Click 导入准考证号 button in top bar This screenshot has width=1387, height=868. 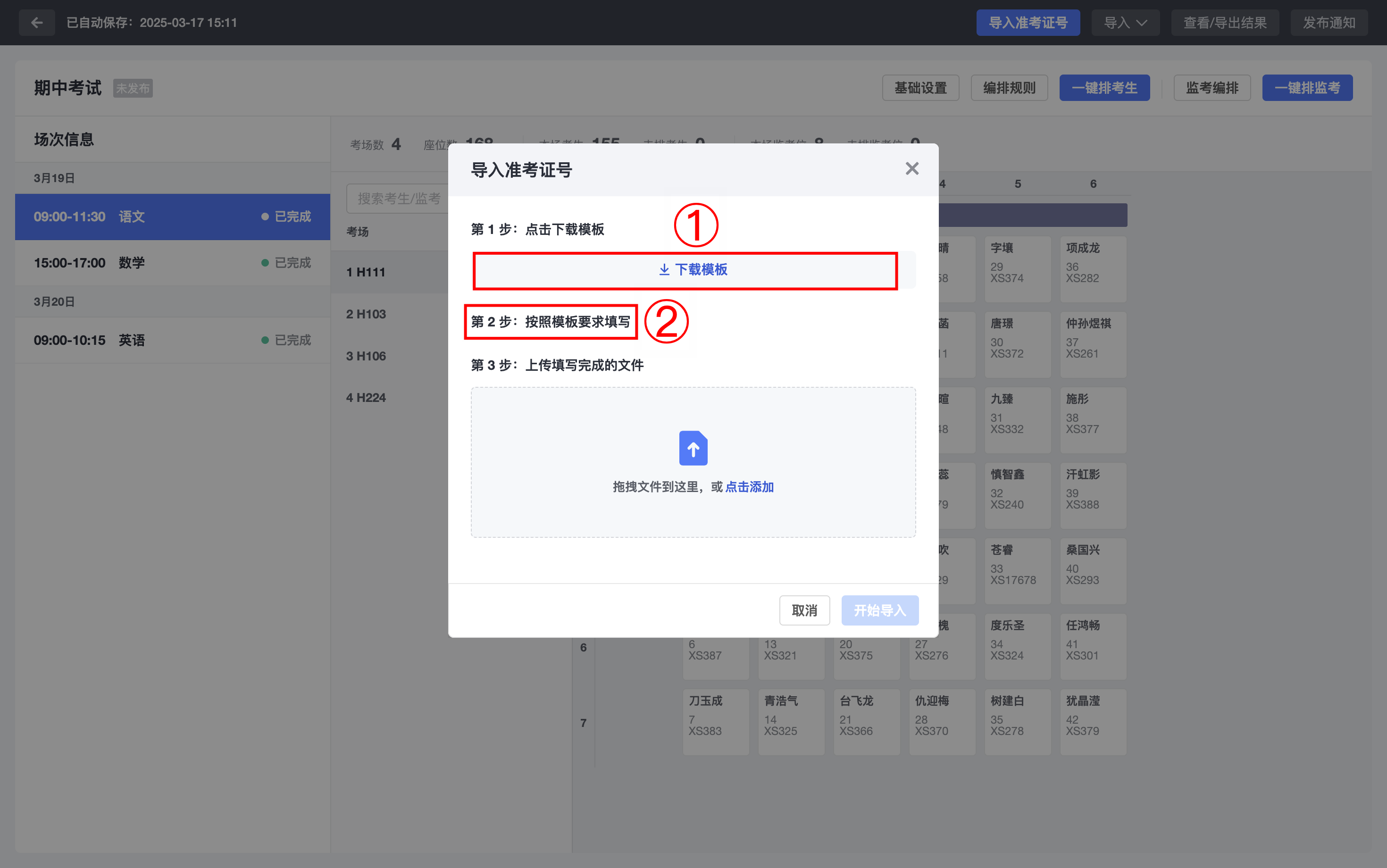(x=1028, y=22)
